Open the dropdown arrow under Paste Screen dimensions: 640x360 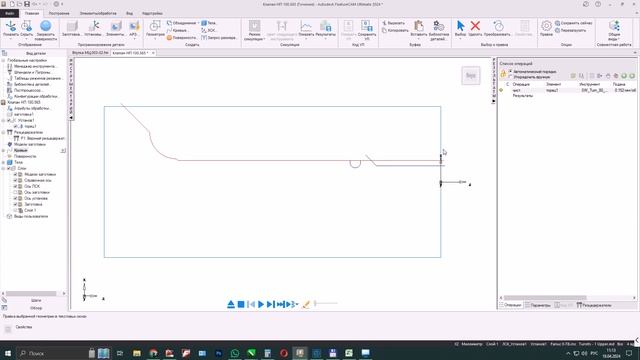click(418, 39)
